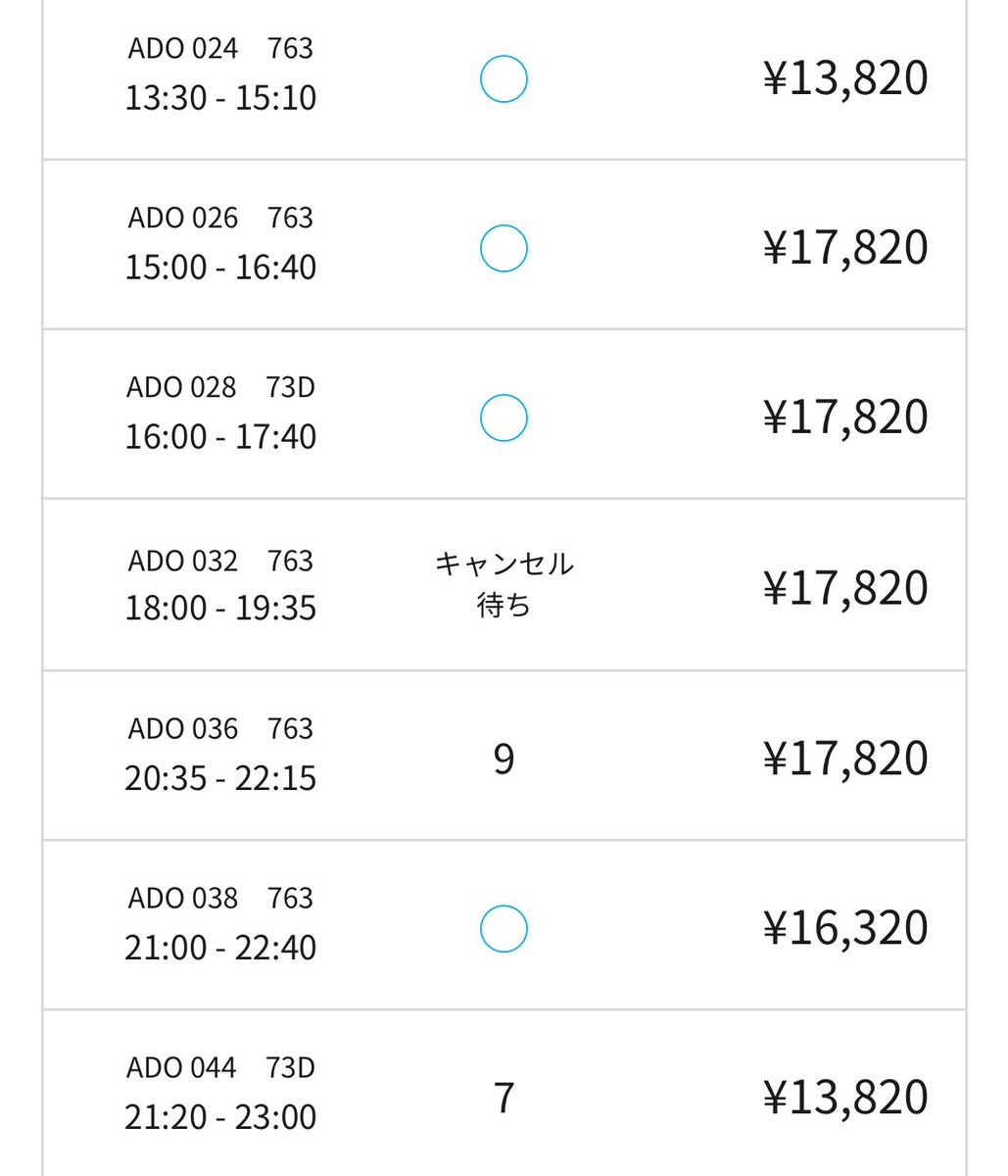Tap the ¥17,820 fare for ADO 026
Screen dimensions: 1008x1176
pos(845,247)
